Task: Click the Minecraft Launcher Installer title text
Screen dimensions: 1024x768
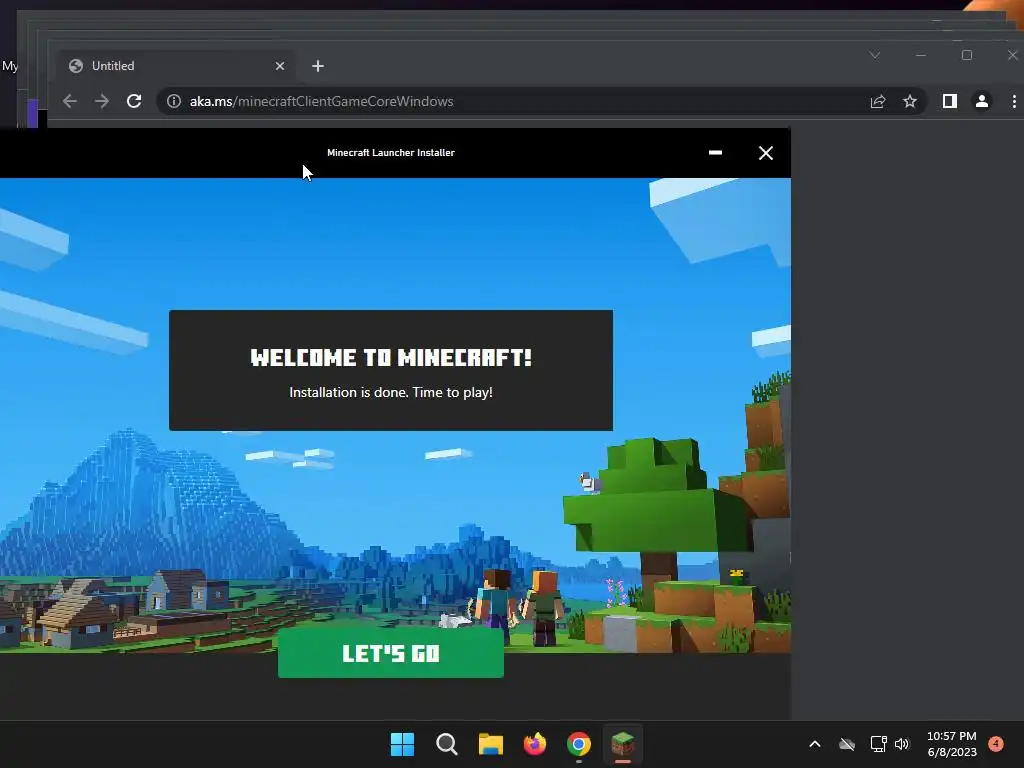Action: click(391, 153)
